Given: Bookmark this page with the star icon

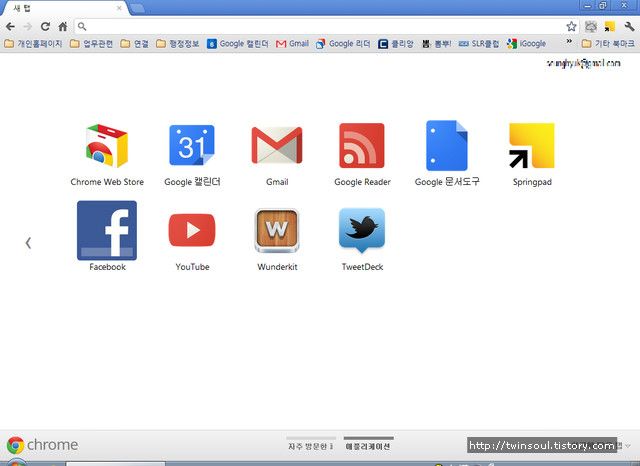Looking at the screenshot, I should tap(571, 27).
